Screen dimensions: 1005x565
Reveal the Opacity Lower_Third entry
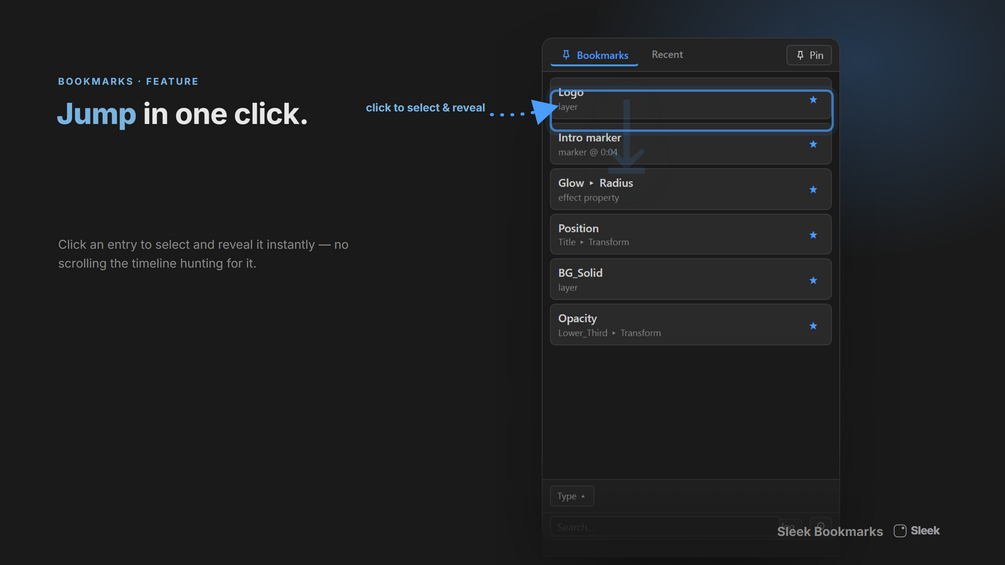691,325
